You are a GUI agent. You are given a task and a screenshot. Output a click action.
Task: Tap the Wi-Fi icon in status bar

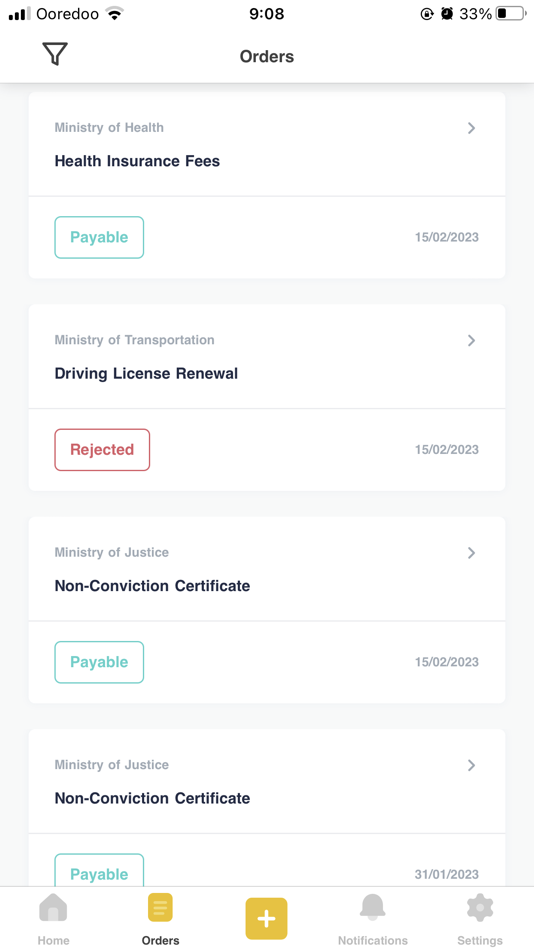(x=115, y=13)
